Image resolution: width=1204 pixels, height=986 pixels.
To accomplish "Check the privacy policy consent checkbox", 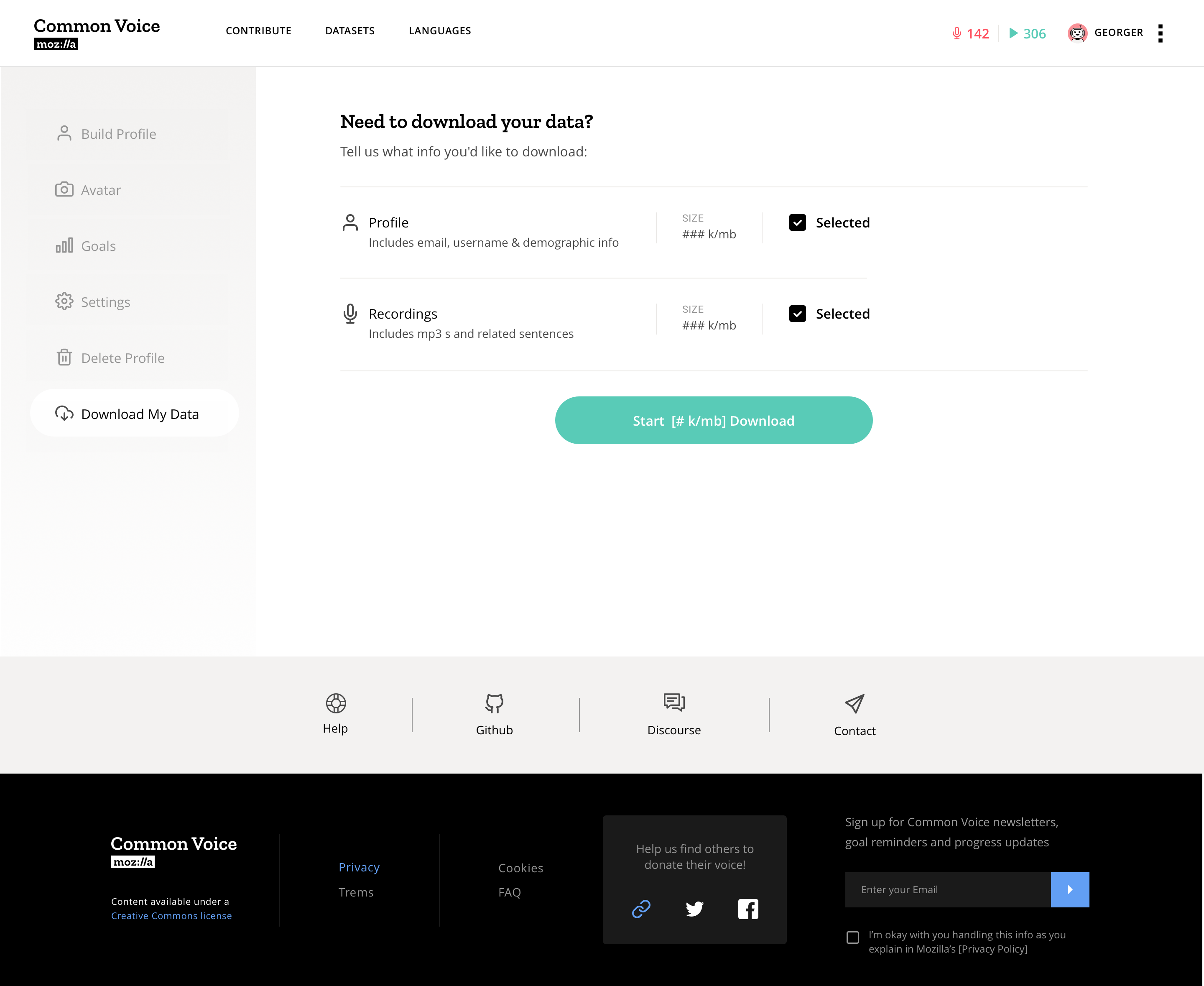I will click(x=852, y=938).
